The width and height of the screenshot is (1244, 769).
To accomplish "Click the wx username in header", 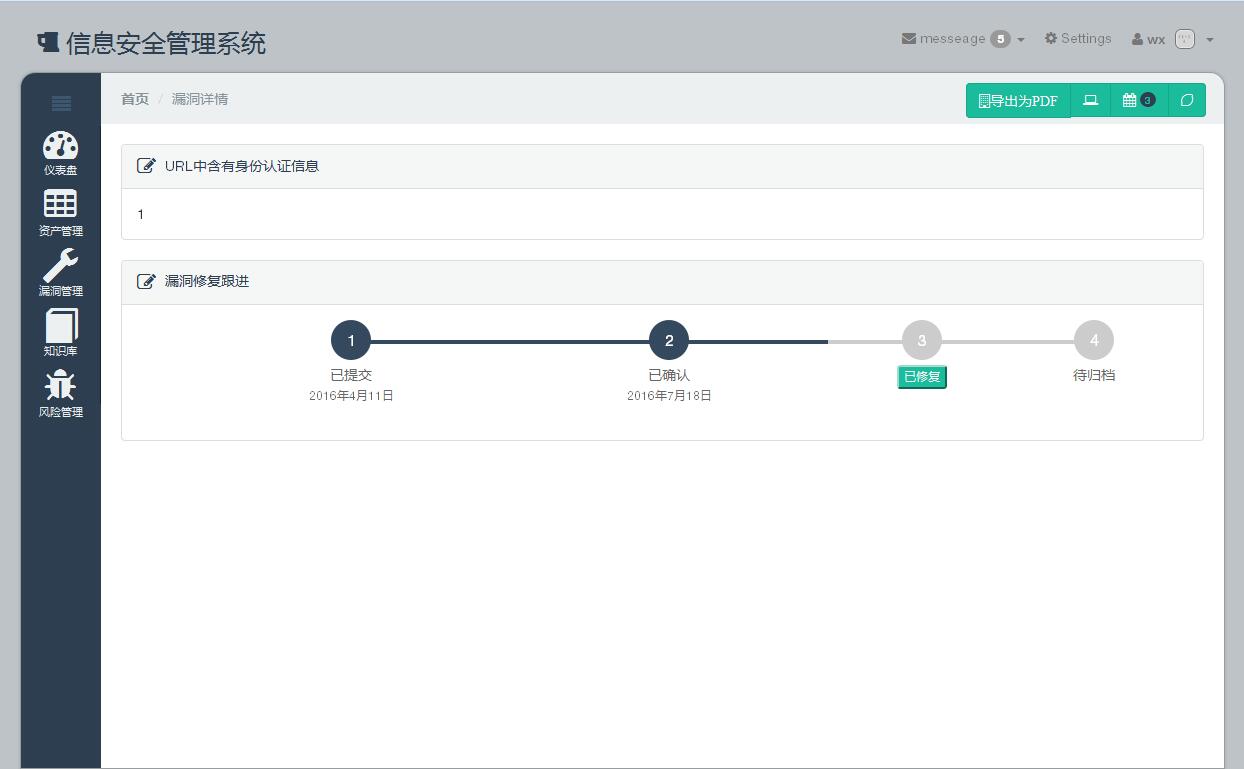I will [x=1156, y=39].
